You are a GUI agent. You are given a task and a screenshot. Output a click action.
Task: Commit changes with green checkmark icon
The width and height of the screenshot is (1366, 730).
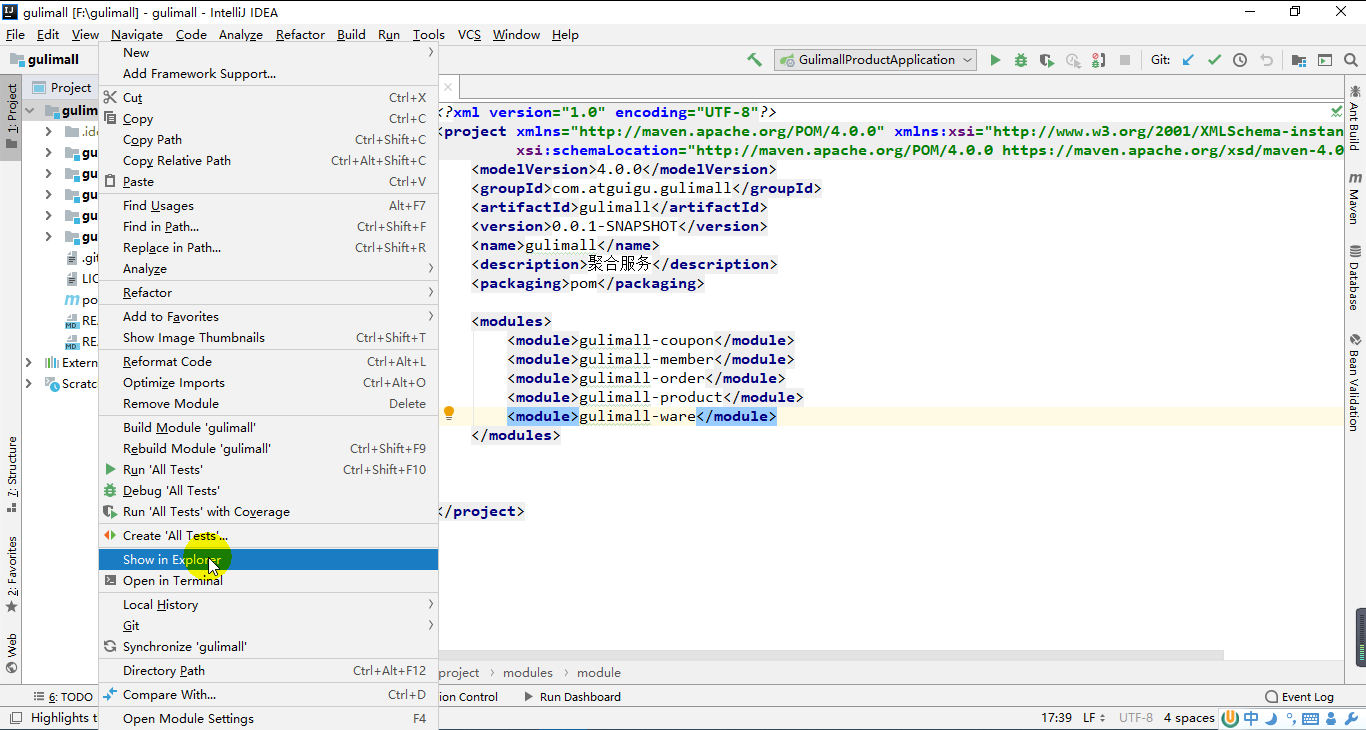tap(1214, 60)
